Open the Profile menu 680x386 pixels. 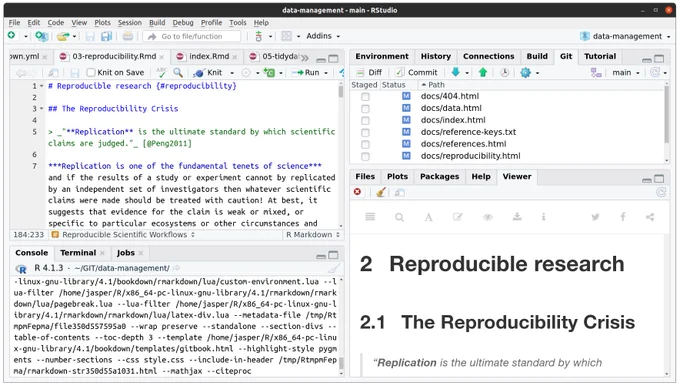[x=211, y=23]
